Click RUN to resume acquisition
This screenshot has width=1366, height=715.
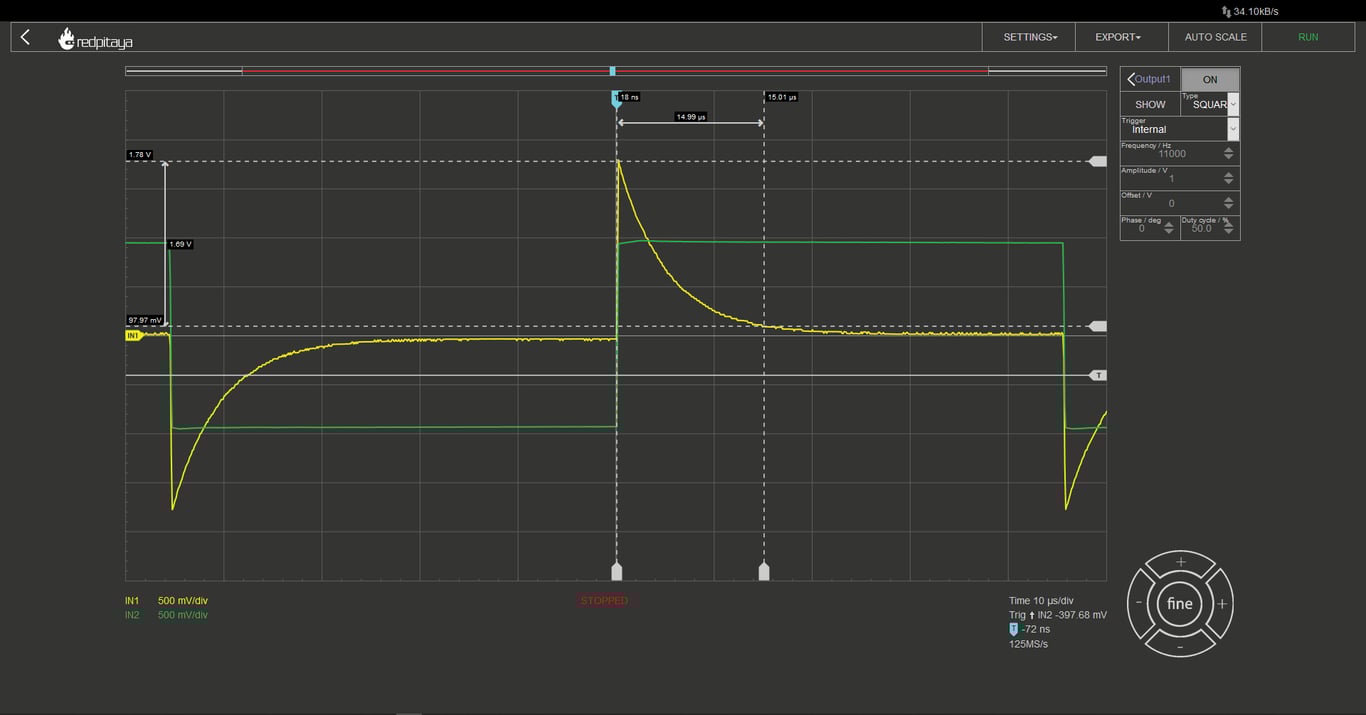coord(1308,37)
